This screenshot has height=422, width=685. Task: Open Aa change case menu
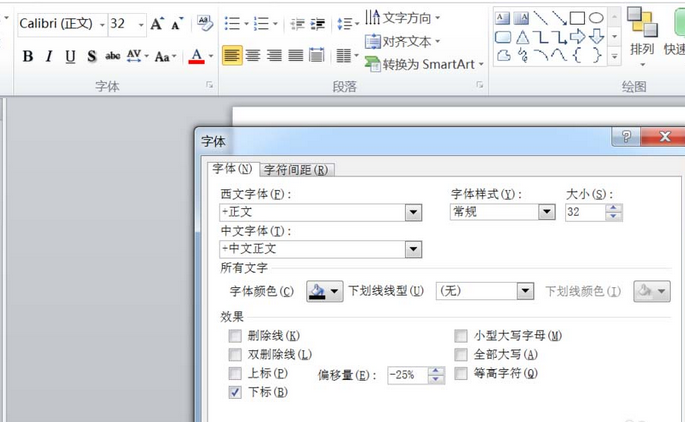165,56
